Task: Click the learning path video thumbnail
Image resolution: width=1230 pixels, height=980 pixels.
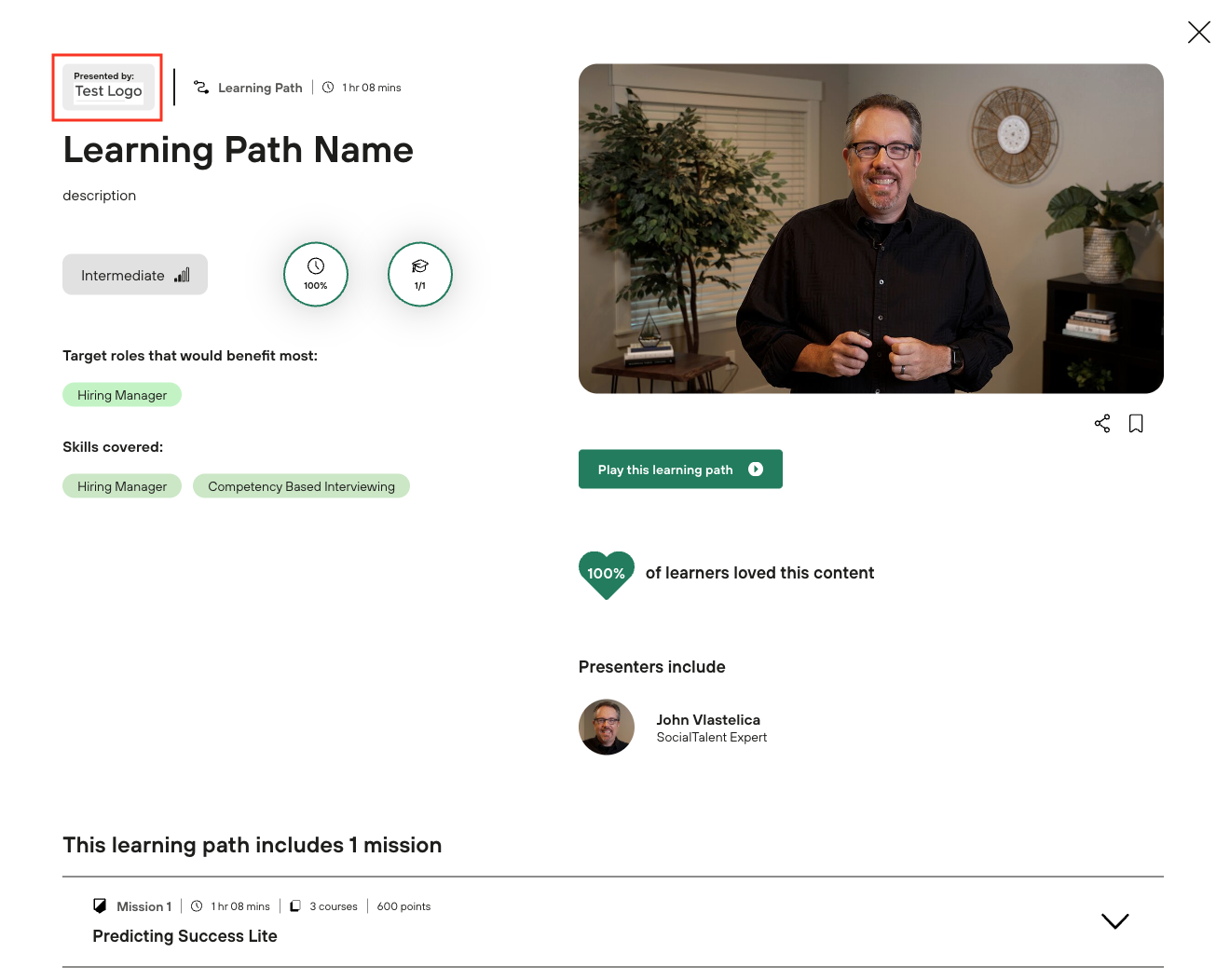Action: coord(870,229)
